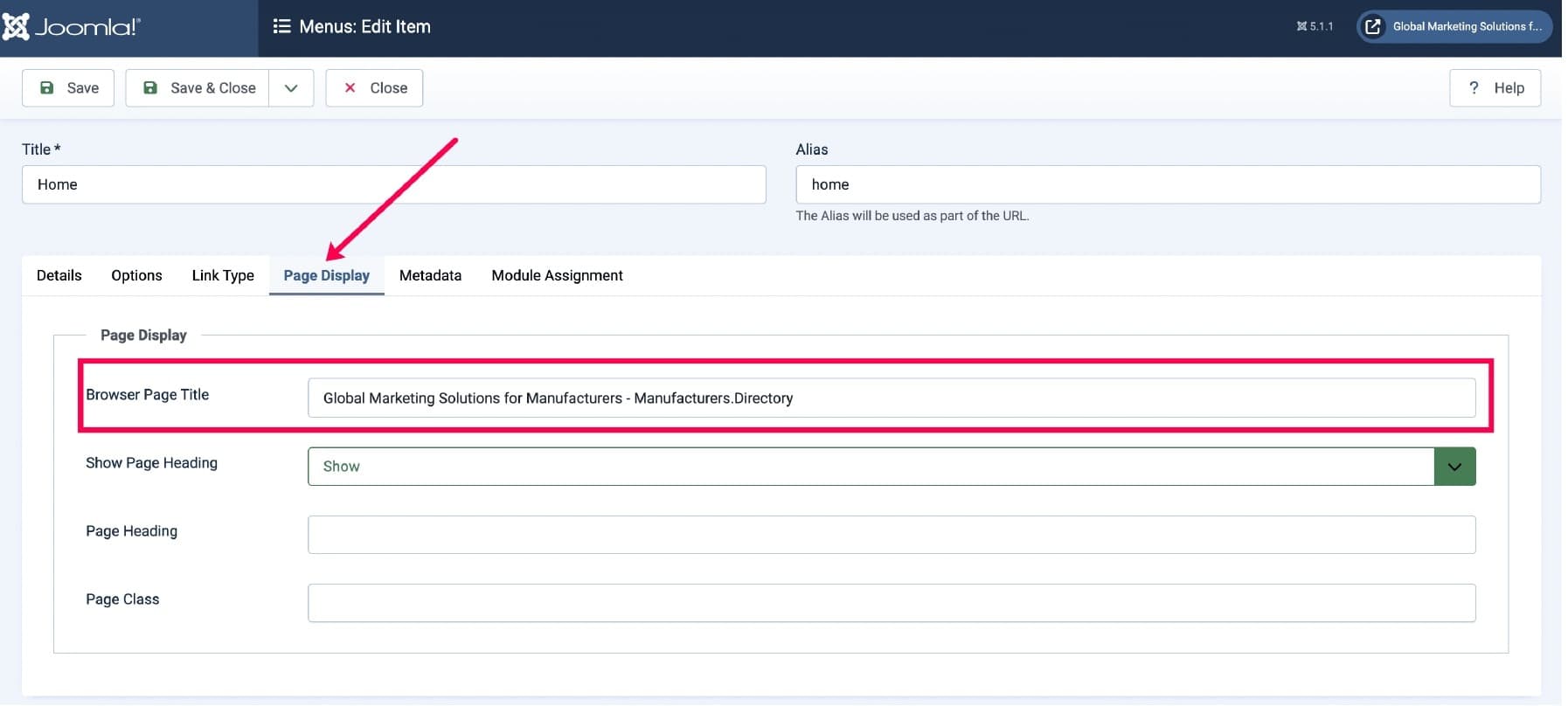1568x706 pixels.
Task: Open site preview via the external link icon
Action: [1373, 27]
